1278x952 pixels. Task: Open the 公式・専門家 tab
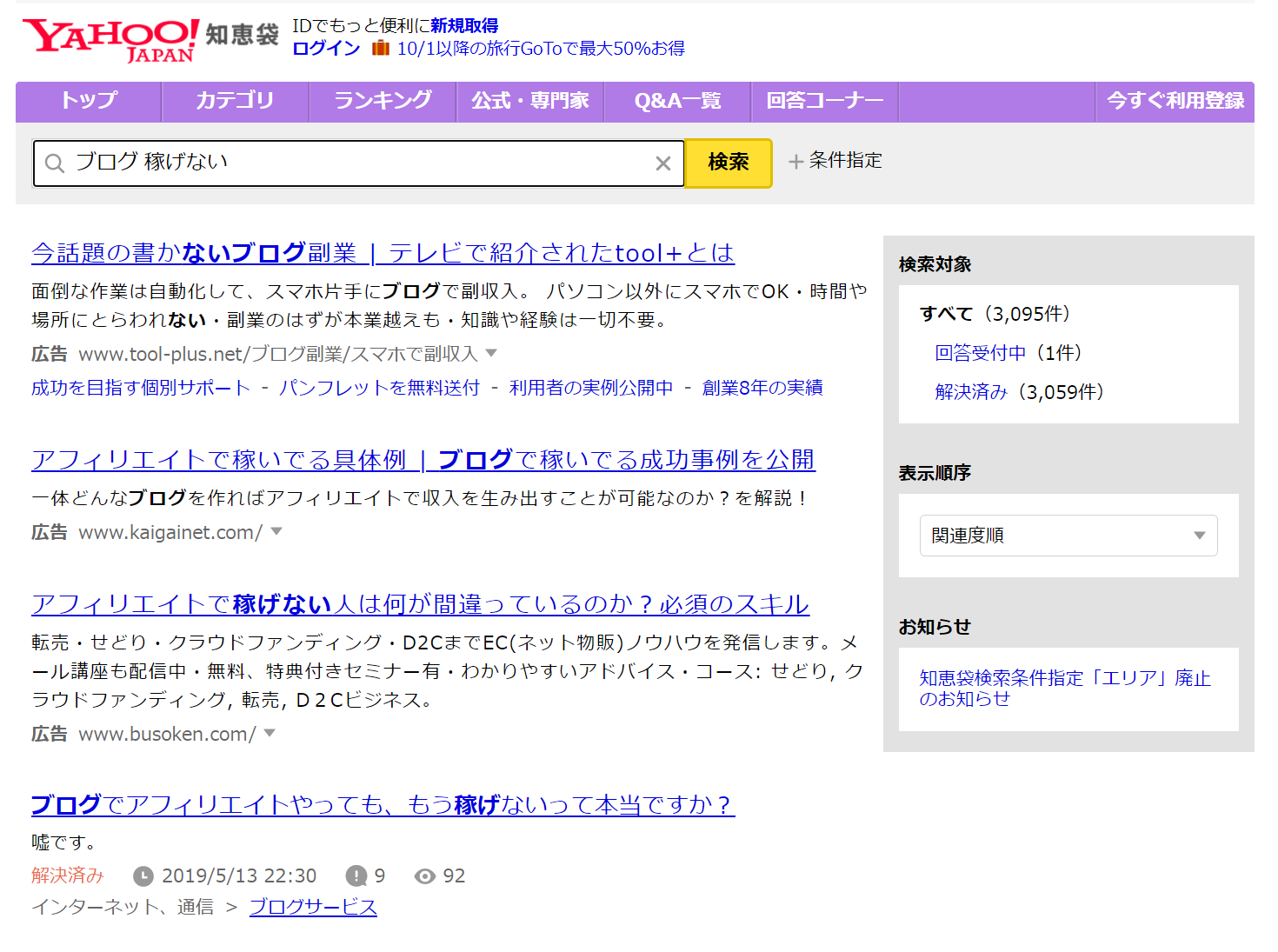click(x=530, y=102)
